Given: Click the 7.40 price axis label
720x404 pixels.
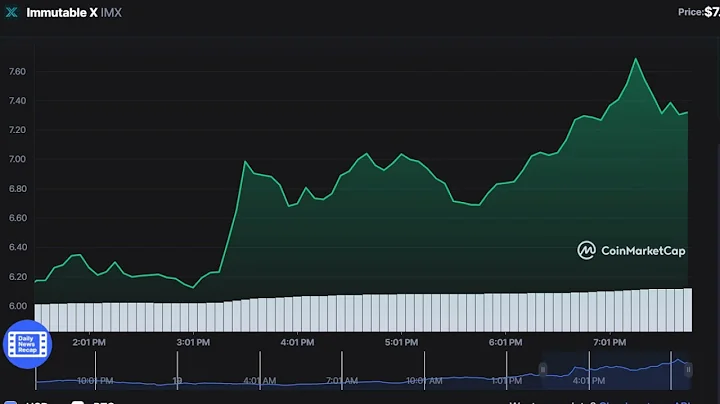Looking at the screenshot, I should [x=17, y=101].
